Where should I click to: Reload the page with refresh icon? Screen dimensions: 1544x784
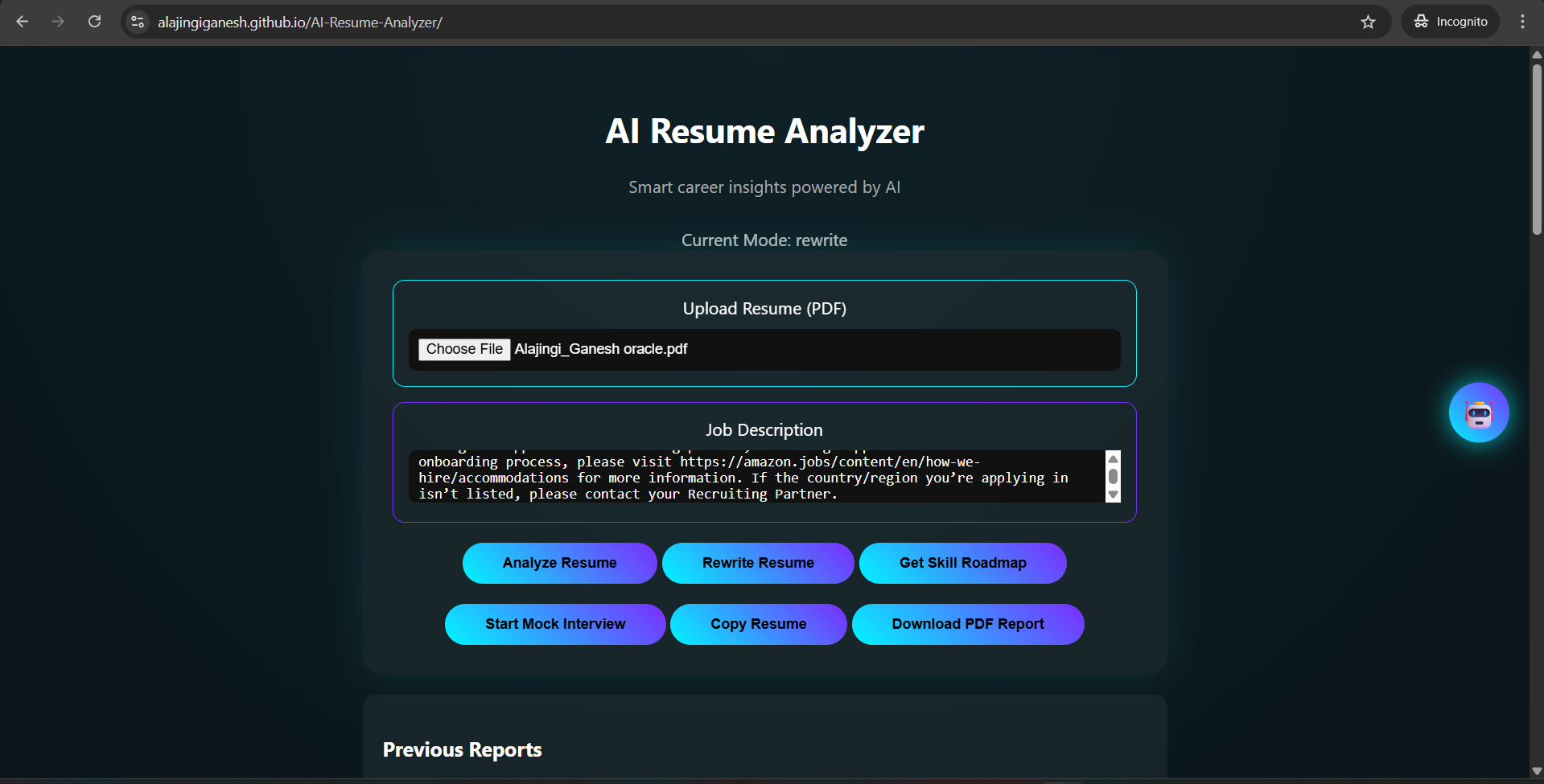pyautogui.click(x=94, y=22)
